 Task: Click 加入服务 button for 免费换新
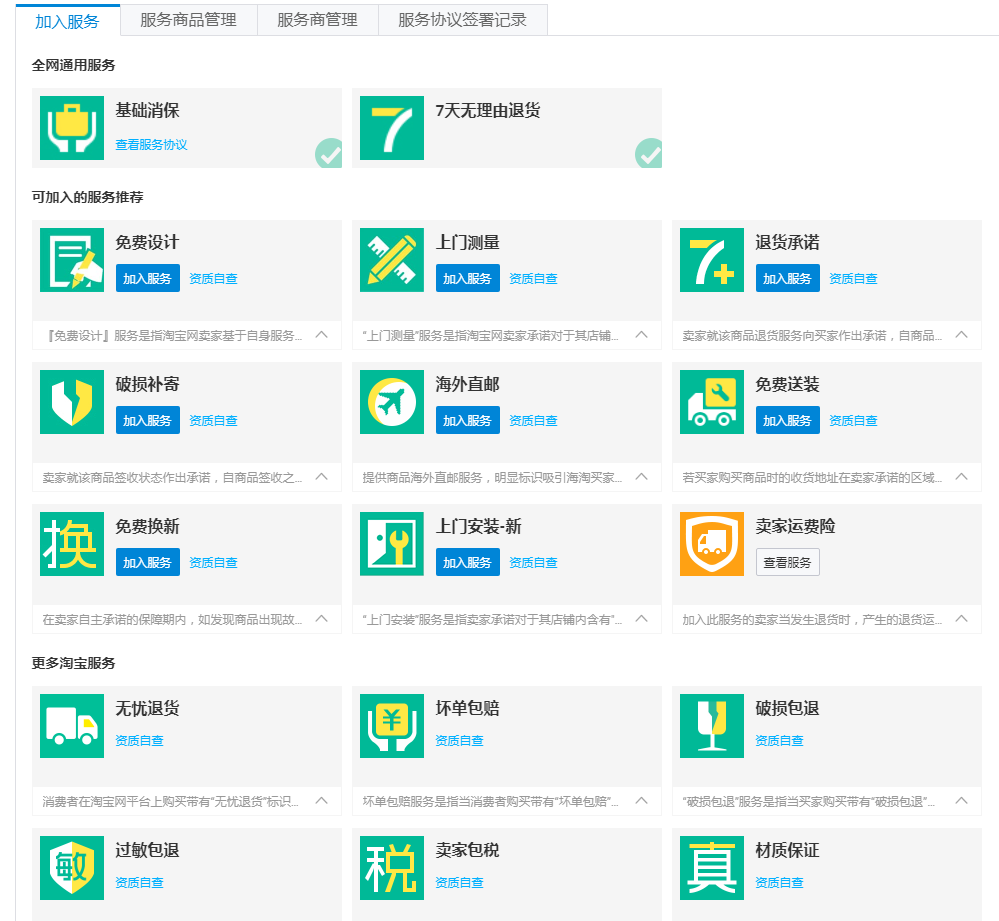[x=148, y=562]
